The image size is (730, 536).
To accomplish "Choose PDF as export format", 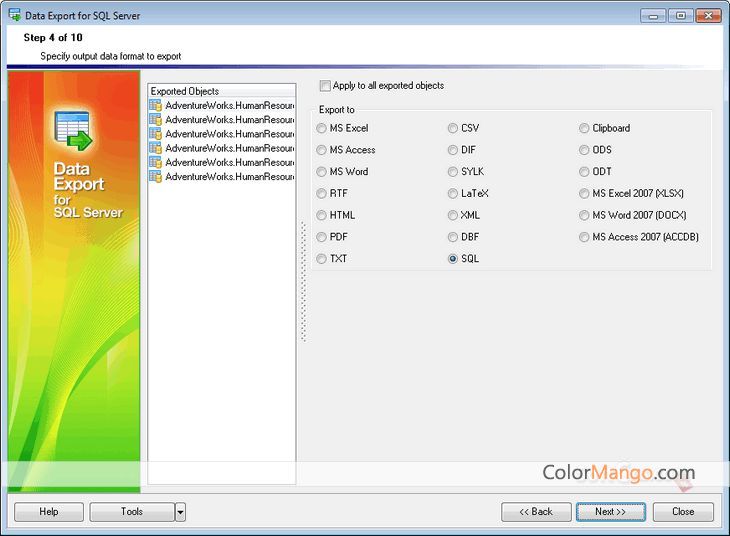I will click(x=321, y=237).
